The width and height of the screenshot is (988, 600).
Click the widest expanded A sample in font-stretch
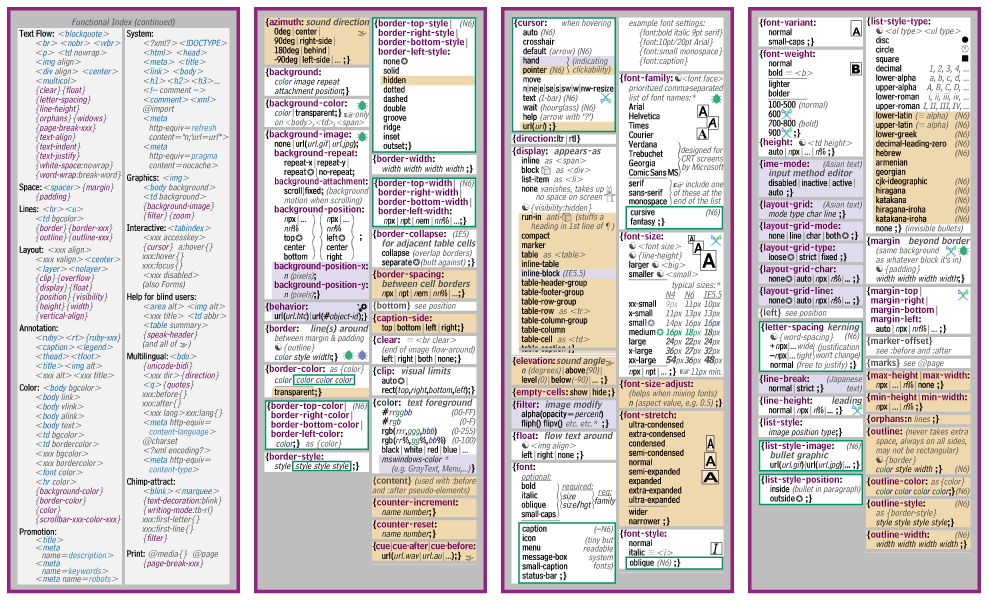pos(710,477)
